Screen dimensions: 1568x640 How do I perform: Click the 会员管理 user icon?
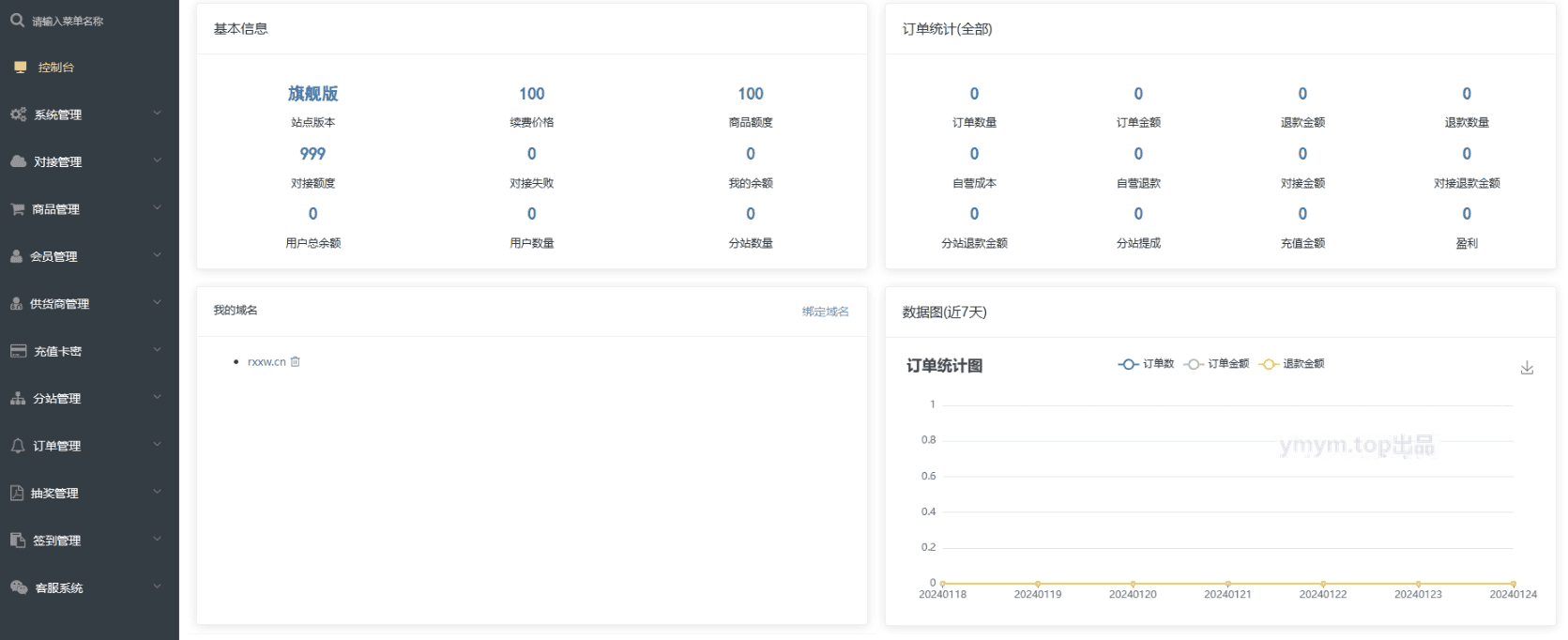17,256
